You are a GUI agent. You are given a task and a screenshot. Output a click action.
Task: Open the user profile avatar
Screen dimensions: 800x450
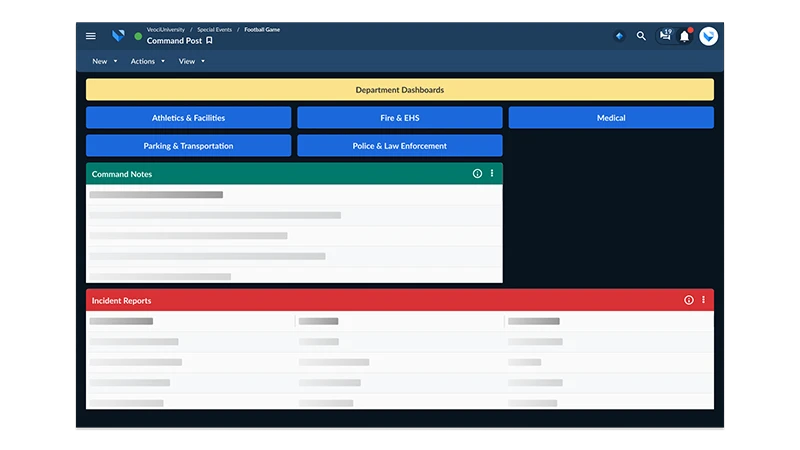708,36
